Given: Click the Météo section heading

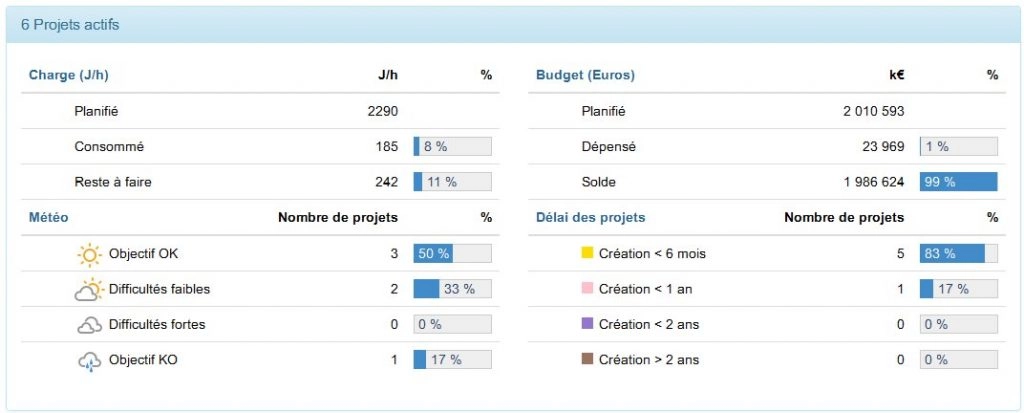Looking at the screenshot, I should coord(48,218).
